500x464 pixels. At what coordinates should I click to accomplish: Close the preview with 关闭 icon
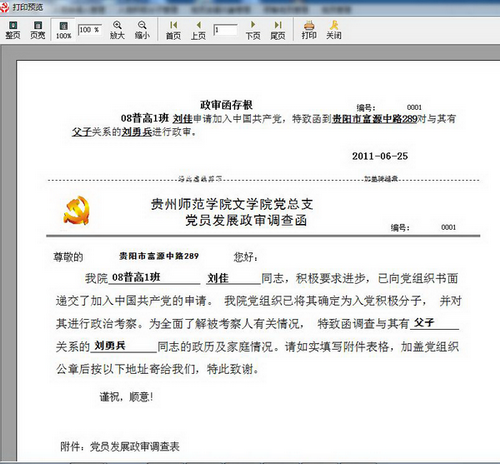[334, 30]
